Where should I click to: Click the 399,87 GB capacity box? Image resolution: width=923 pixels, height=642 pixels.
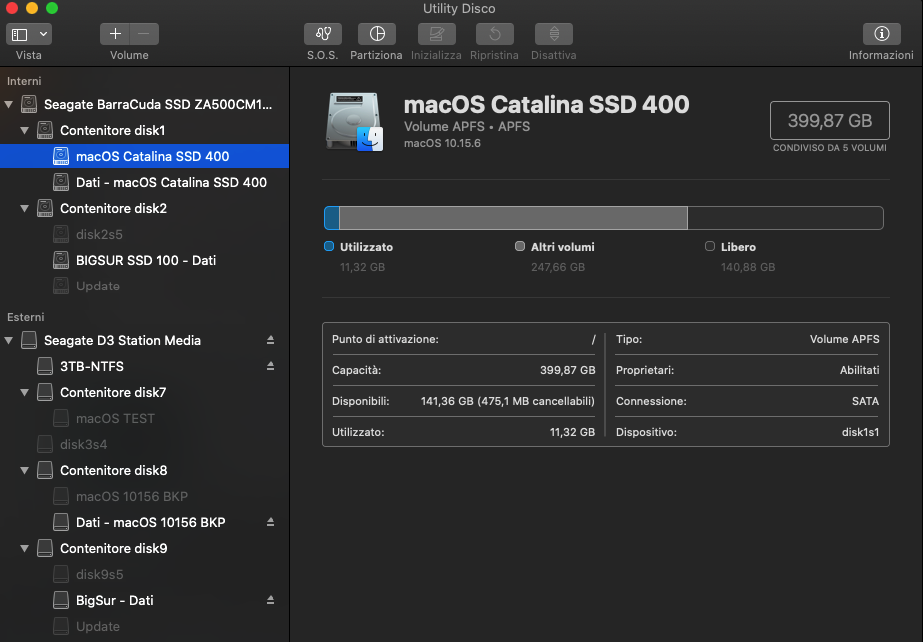829,121
